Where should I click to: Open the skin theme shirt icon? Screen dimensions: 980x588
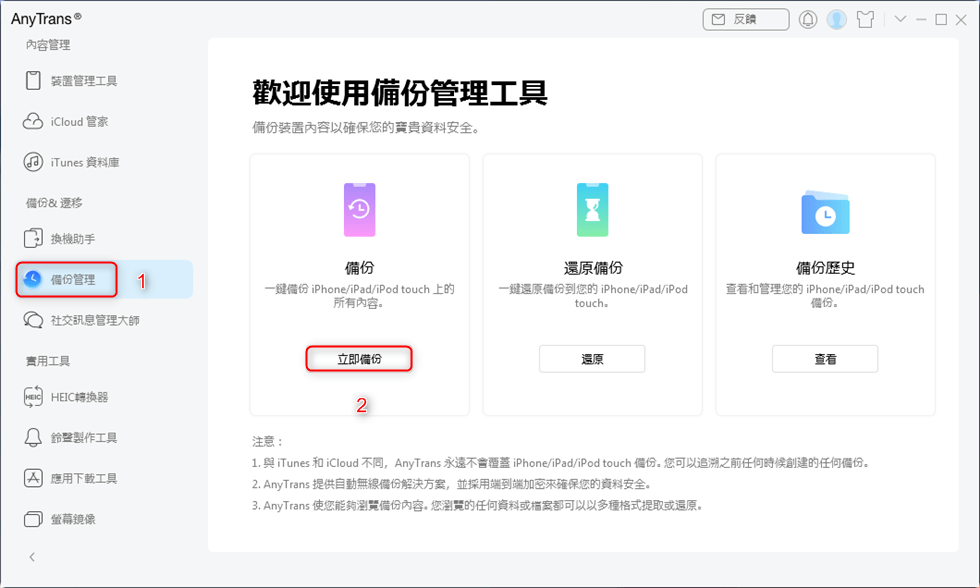point(866,19)
